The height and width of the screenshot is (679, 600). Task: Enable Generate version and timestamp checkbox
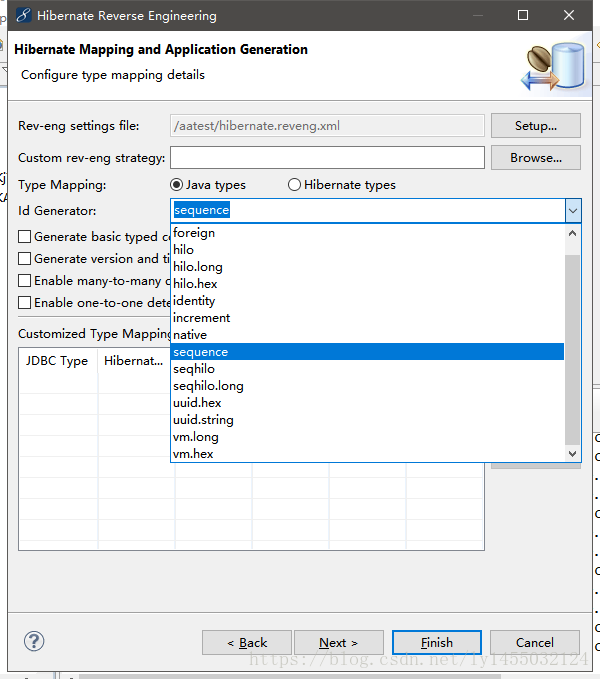(x=25, y=259)
